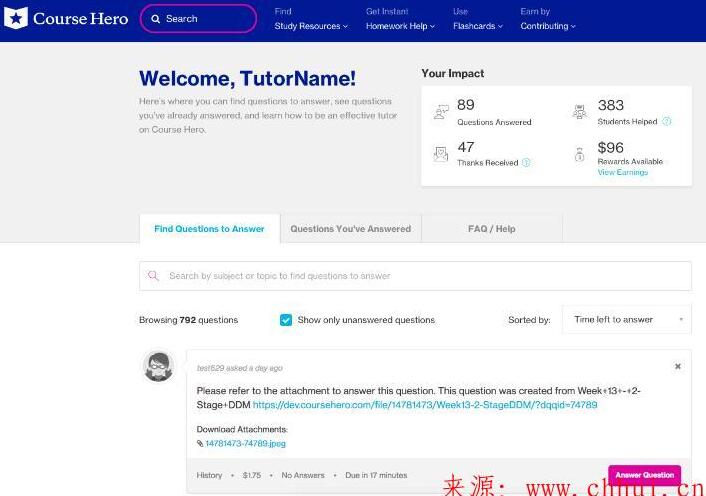The width and height of the screenshot is (706, 496).
Task: Dismiss the question card with X
Action: 677,366
